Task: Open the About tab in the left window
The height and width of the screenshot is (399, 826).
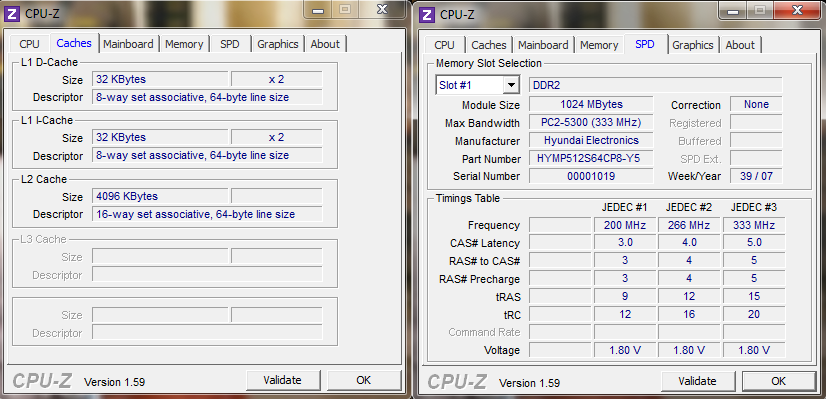Action: tap(325, 44)
